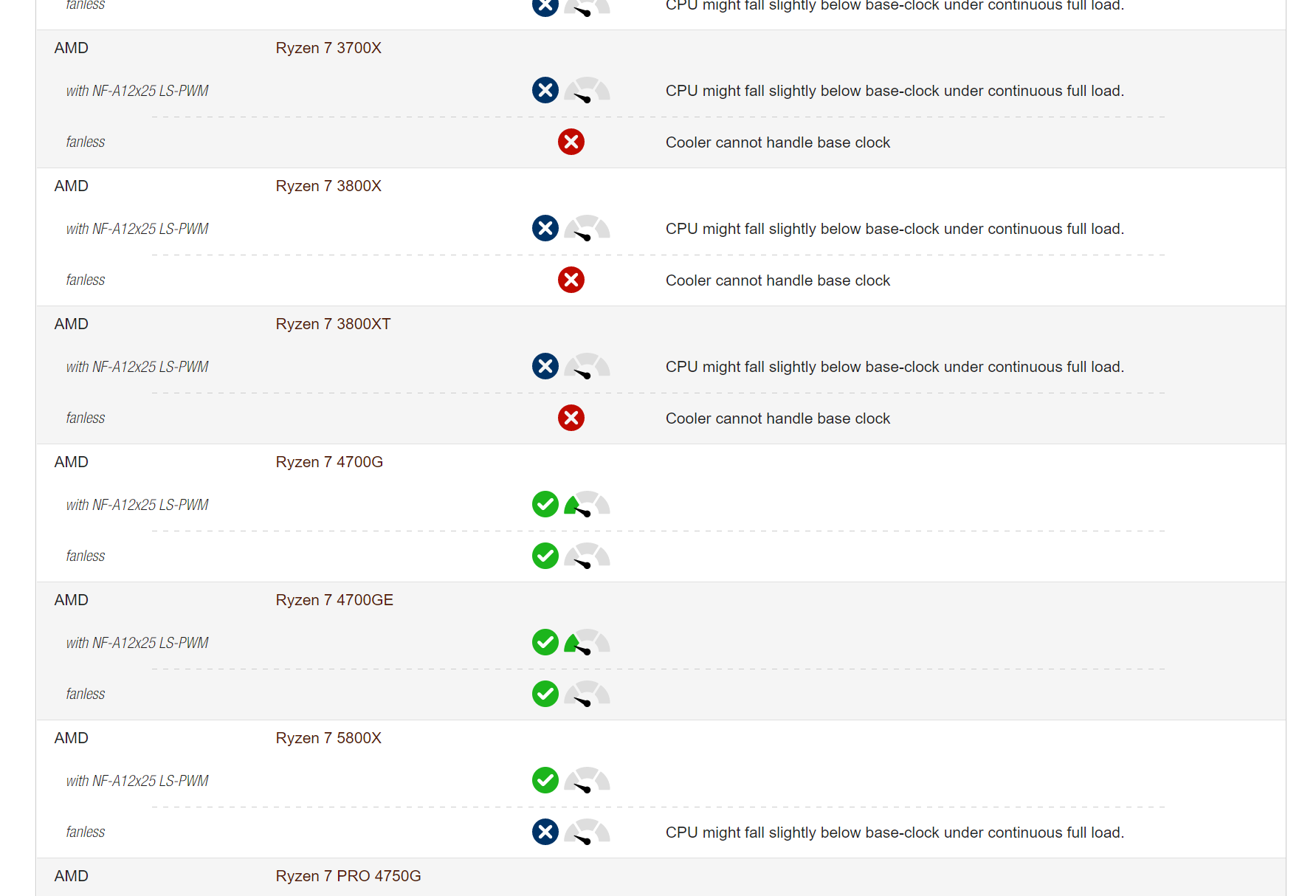Click red X icon for Ryzen 7 3700X fanless
1316x896 pixels.
[x=571, y=142]
